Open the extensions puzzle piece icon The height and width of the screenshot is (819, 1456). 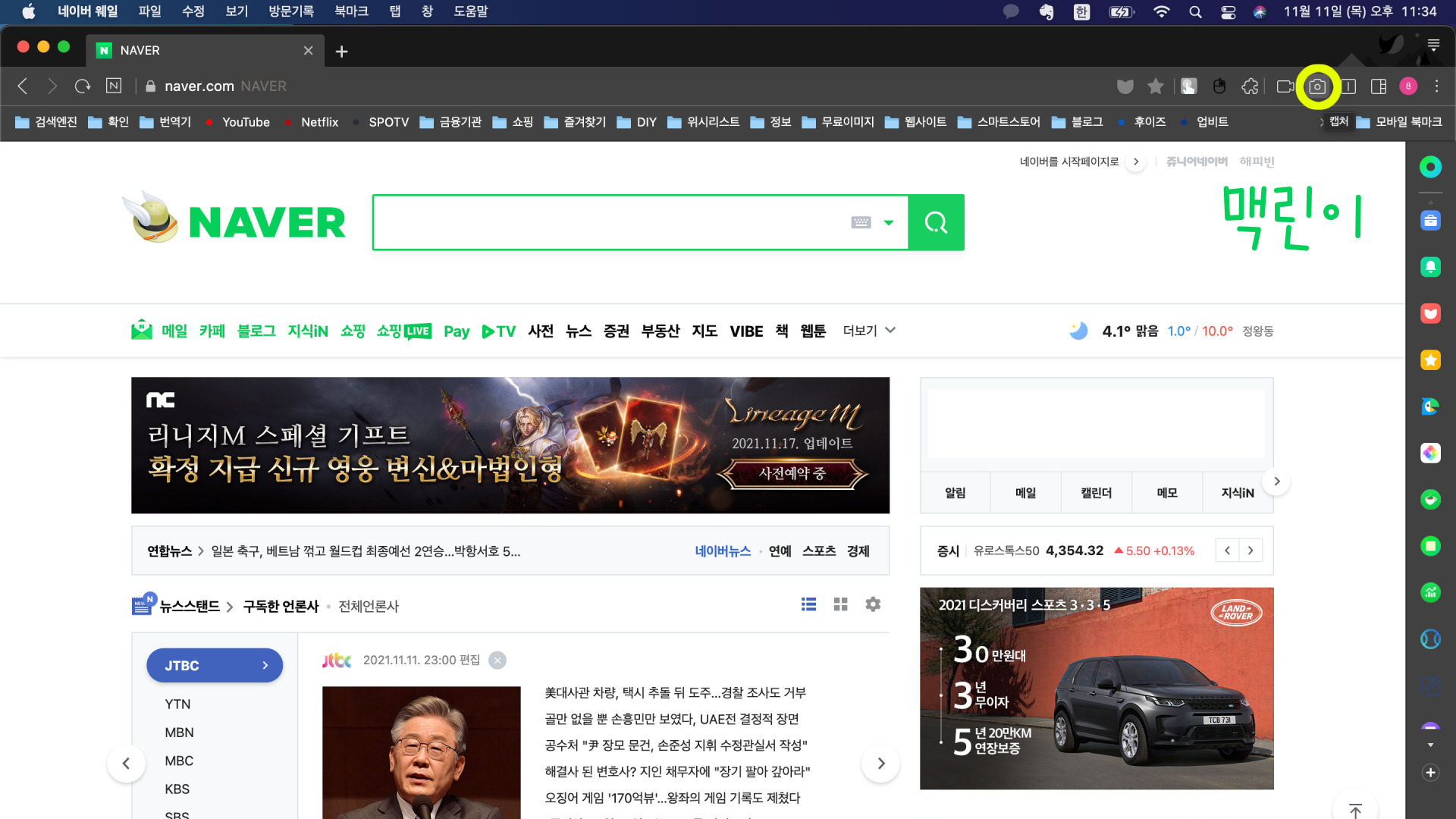click(1250, 86)
